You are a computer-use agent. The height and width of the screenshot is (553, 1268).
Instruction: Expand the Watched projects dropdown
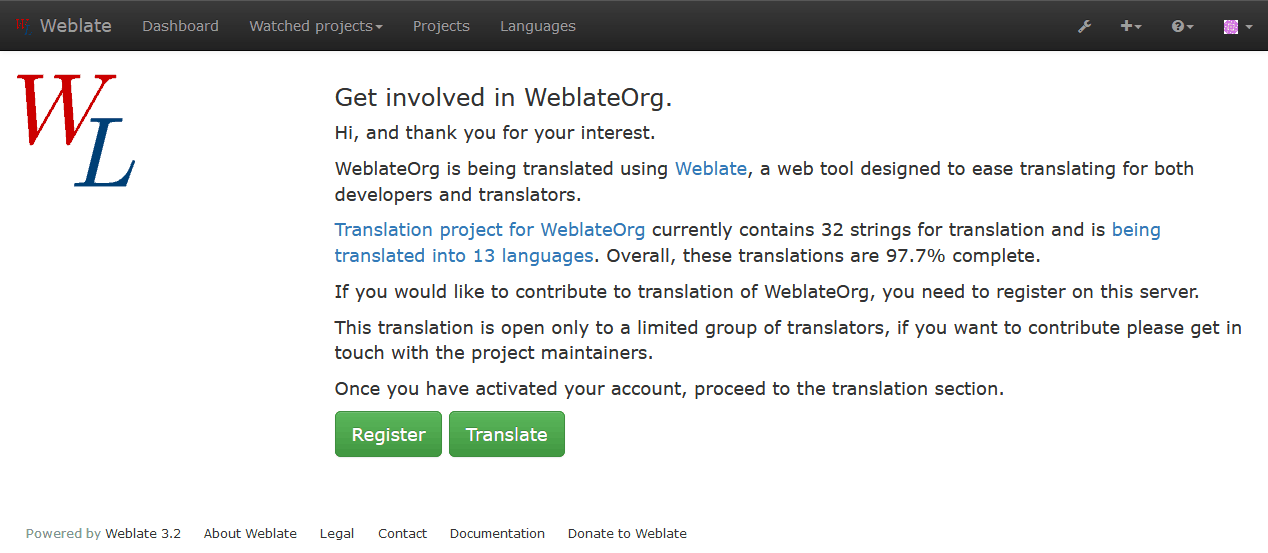click(316, 26)
